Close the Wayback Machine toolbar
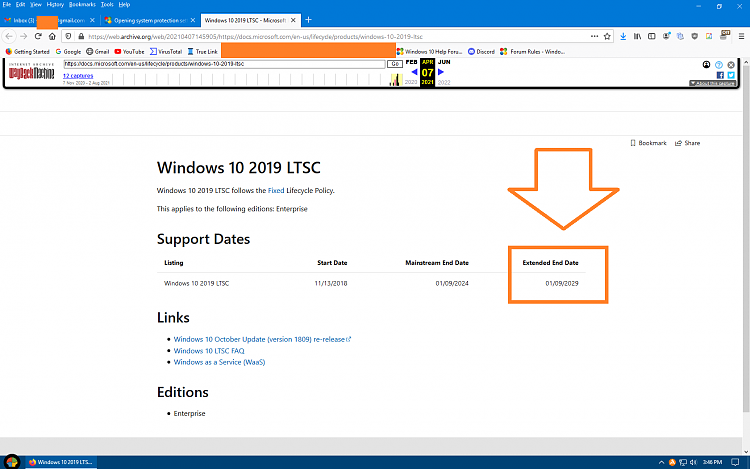The width and height of the screenshot is (750, 469). click(731, 65)
